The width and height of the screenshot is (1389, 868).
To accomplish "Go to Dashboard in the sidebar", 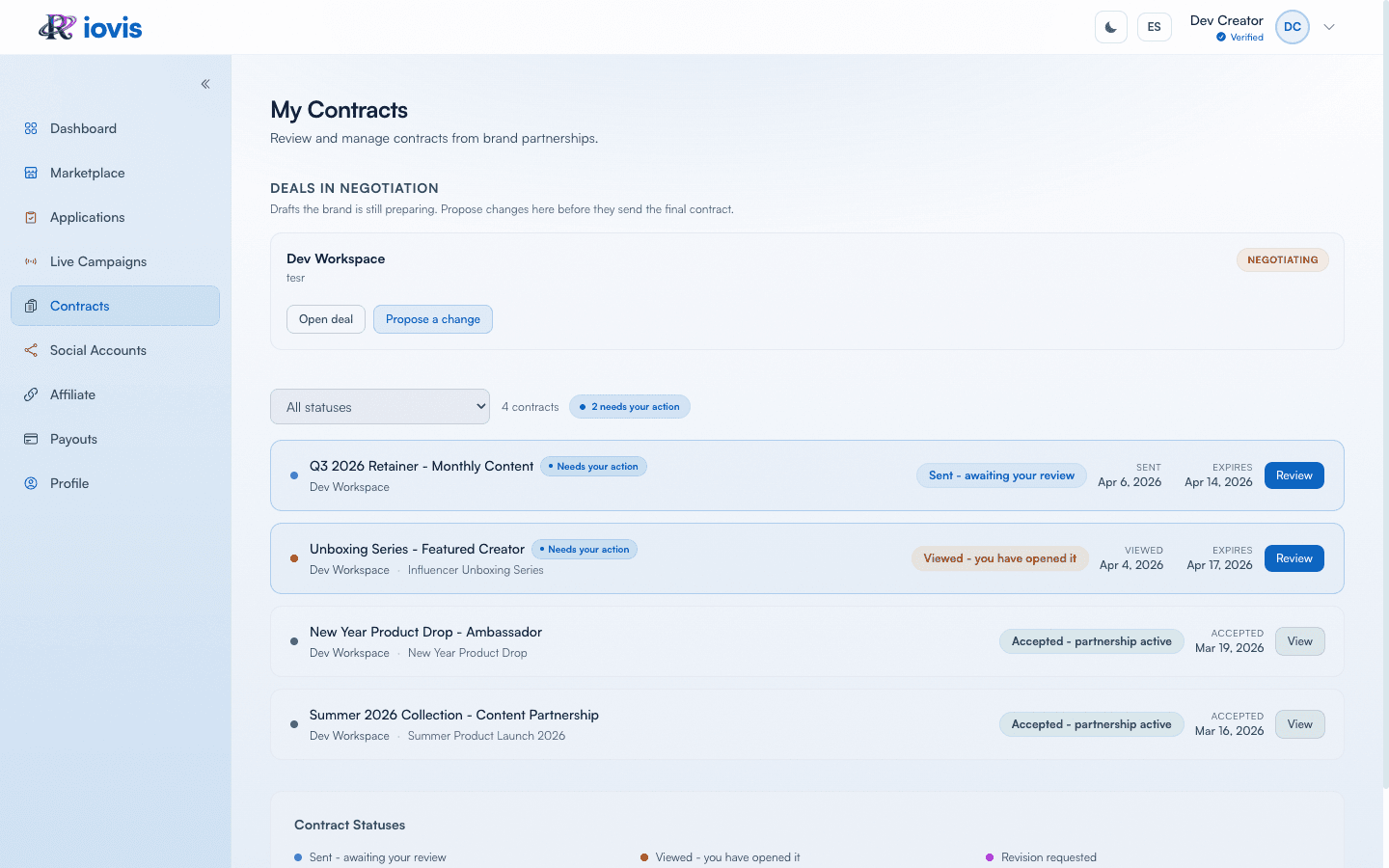I will point(116,128).
